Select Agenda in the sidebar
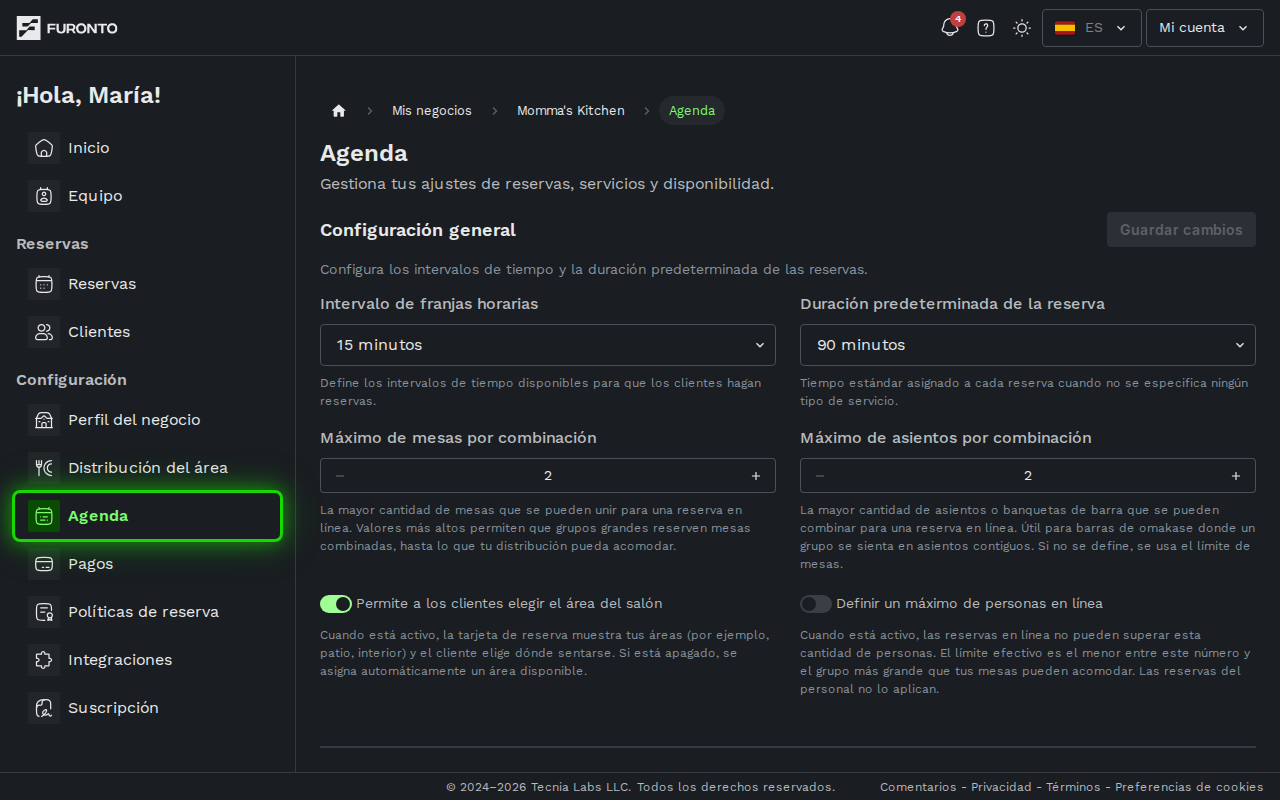Image resolution: width=1280 pixels, height=800 pixels. point(148,516)
